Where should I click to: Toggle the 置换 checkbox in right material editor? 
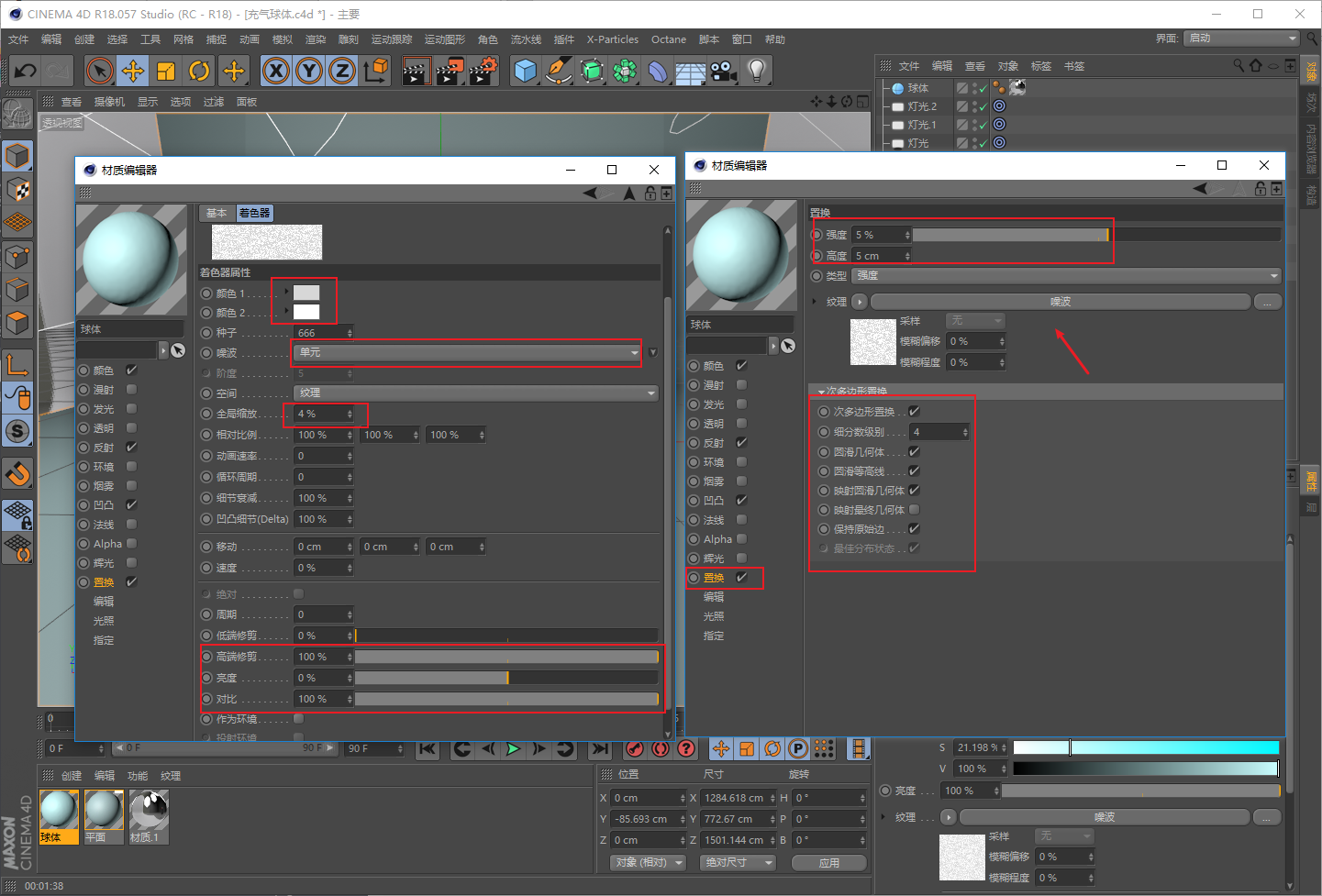(741, 578)
